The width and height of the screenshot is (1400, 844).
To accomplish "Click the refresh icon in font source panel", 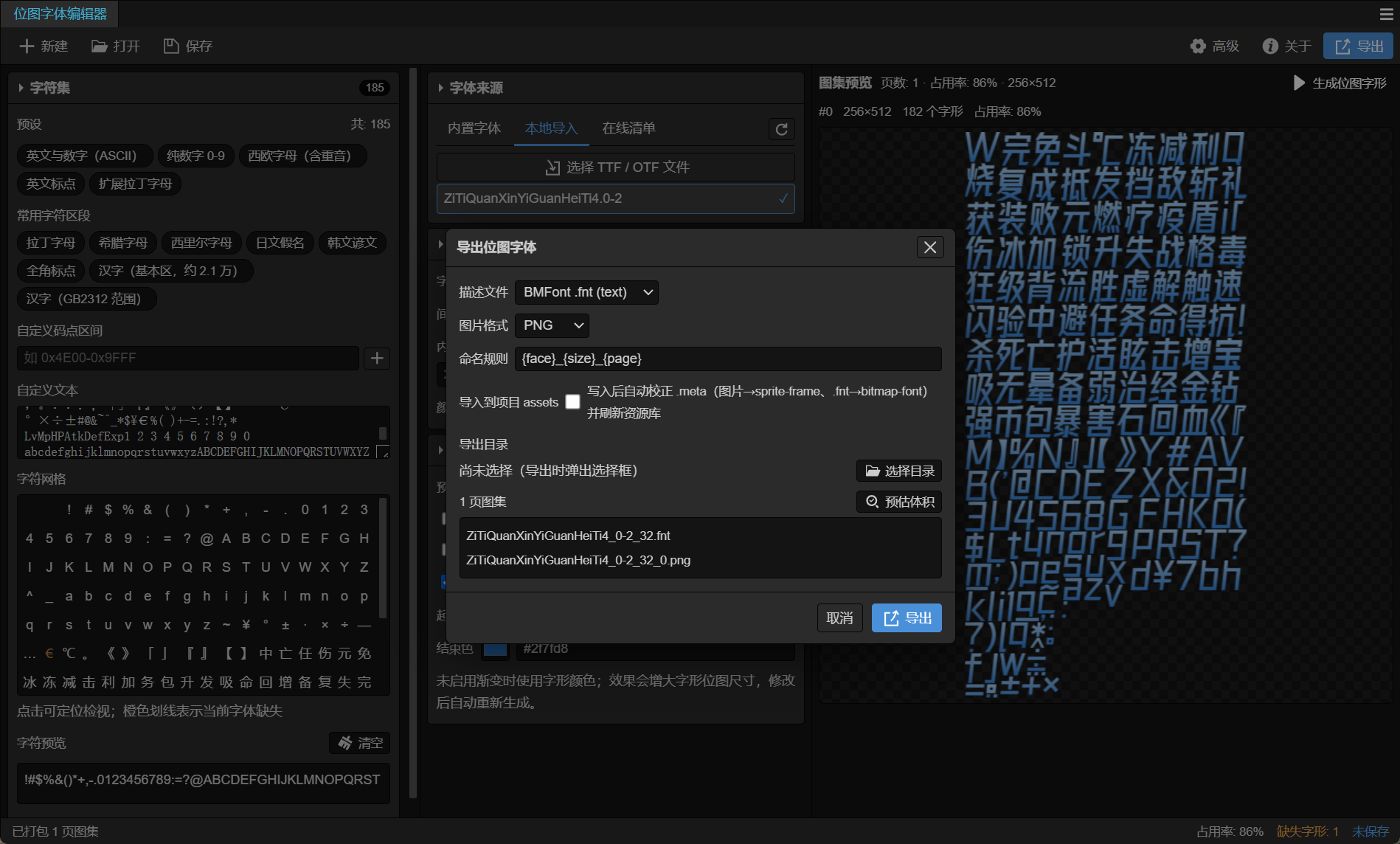I will (782, 129).
